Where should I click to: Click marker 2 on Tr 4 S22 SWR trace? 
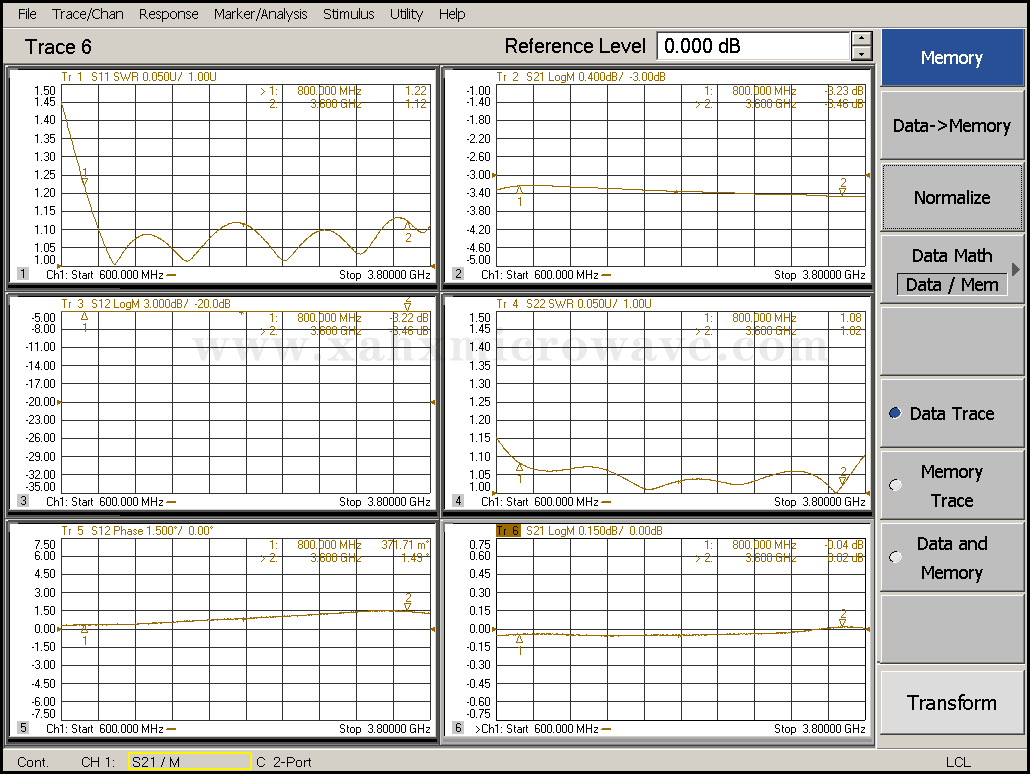[x=843, y=476]
